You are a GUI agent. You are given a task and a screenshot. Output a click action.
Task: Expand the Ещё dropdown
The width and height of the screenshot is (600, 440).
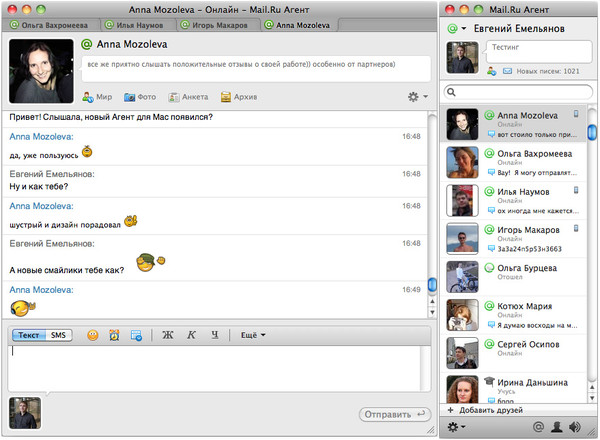click(x=253, y=335)
